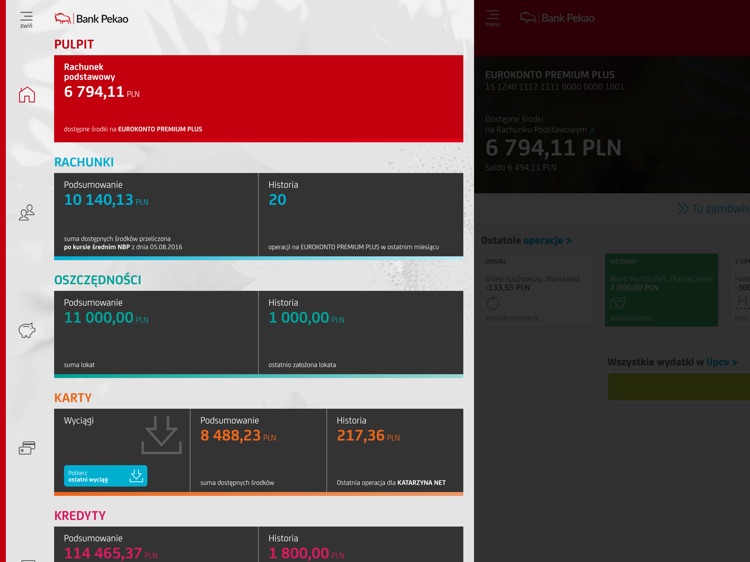Screen dimensions: 750x562
Task: Click account number 15 1240 1112 1111
Action: pyautogui.click(x=554, y=87)
